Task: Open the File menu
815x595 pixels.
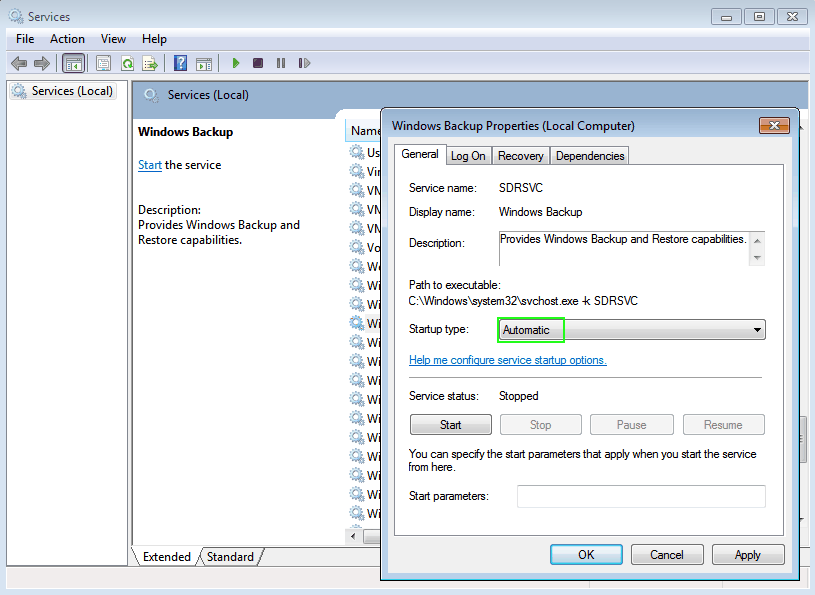Action: tap(25, 39)
